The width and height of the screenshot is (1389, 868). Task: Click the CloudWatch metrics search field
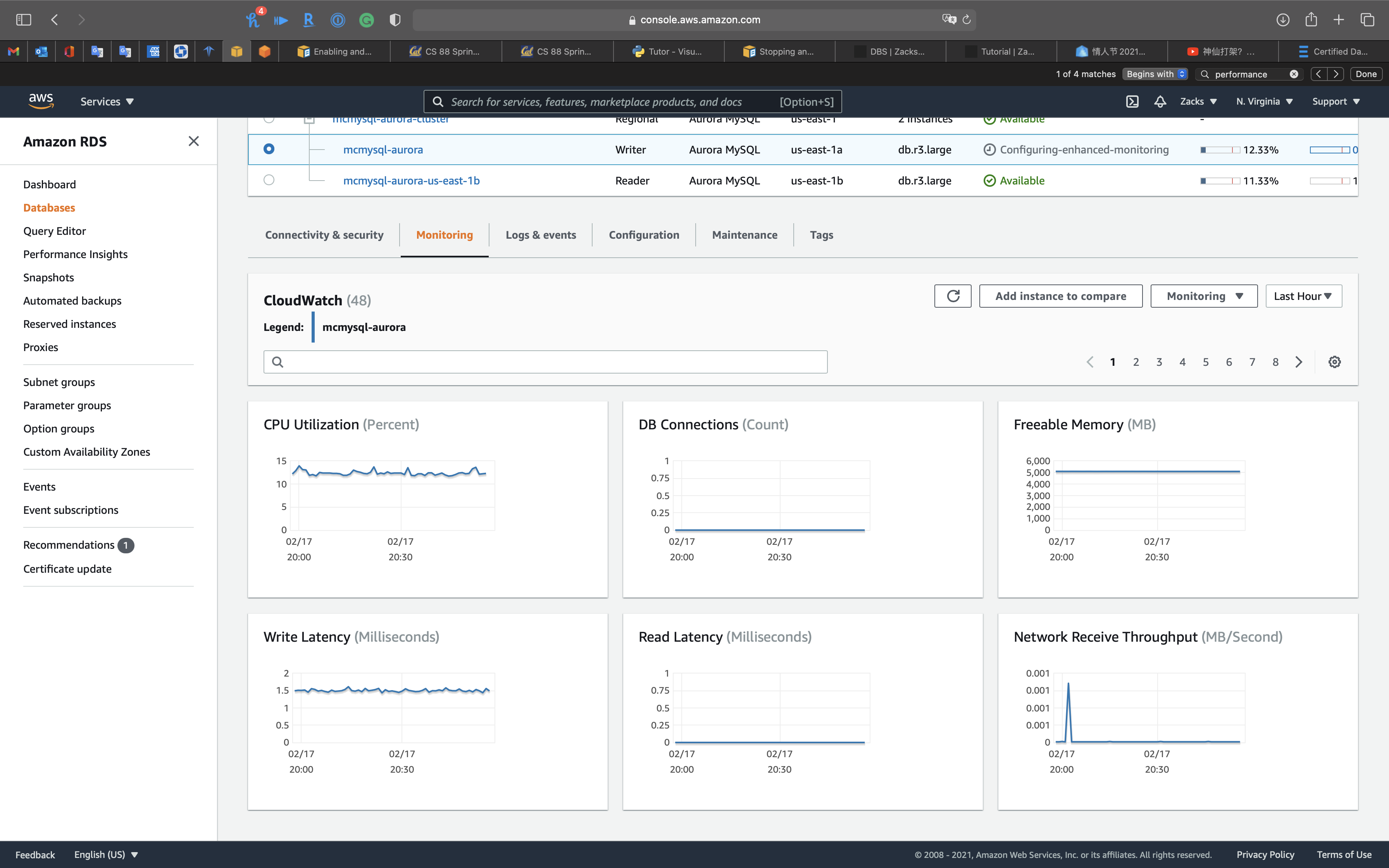[545, 362]
